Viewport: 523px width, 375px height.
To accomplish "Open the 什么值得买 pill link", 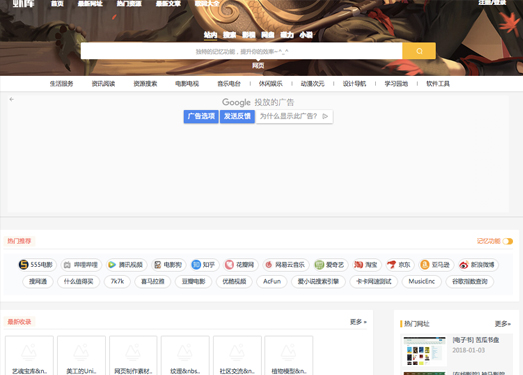I will point(78,281).
